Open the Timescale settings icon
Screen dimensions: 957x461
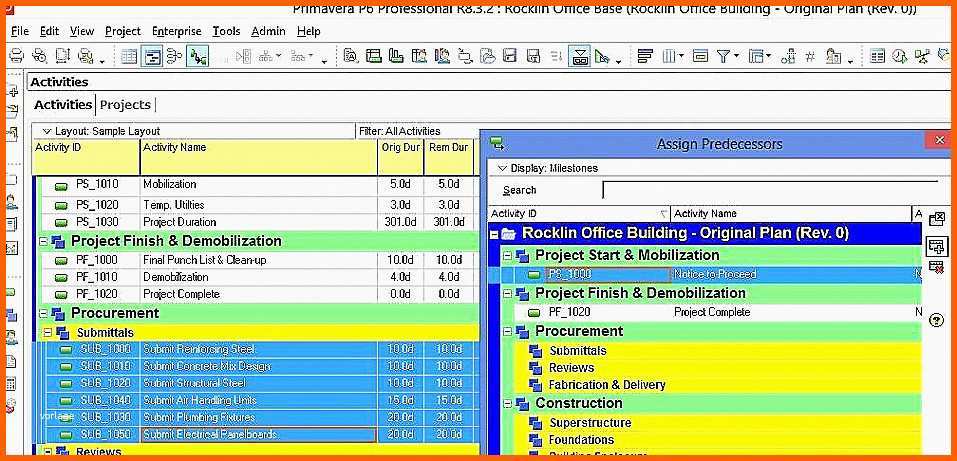tap(700, 56)
